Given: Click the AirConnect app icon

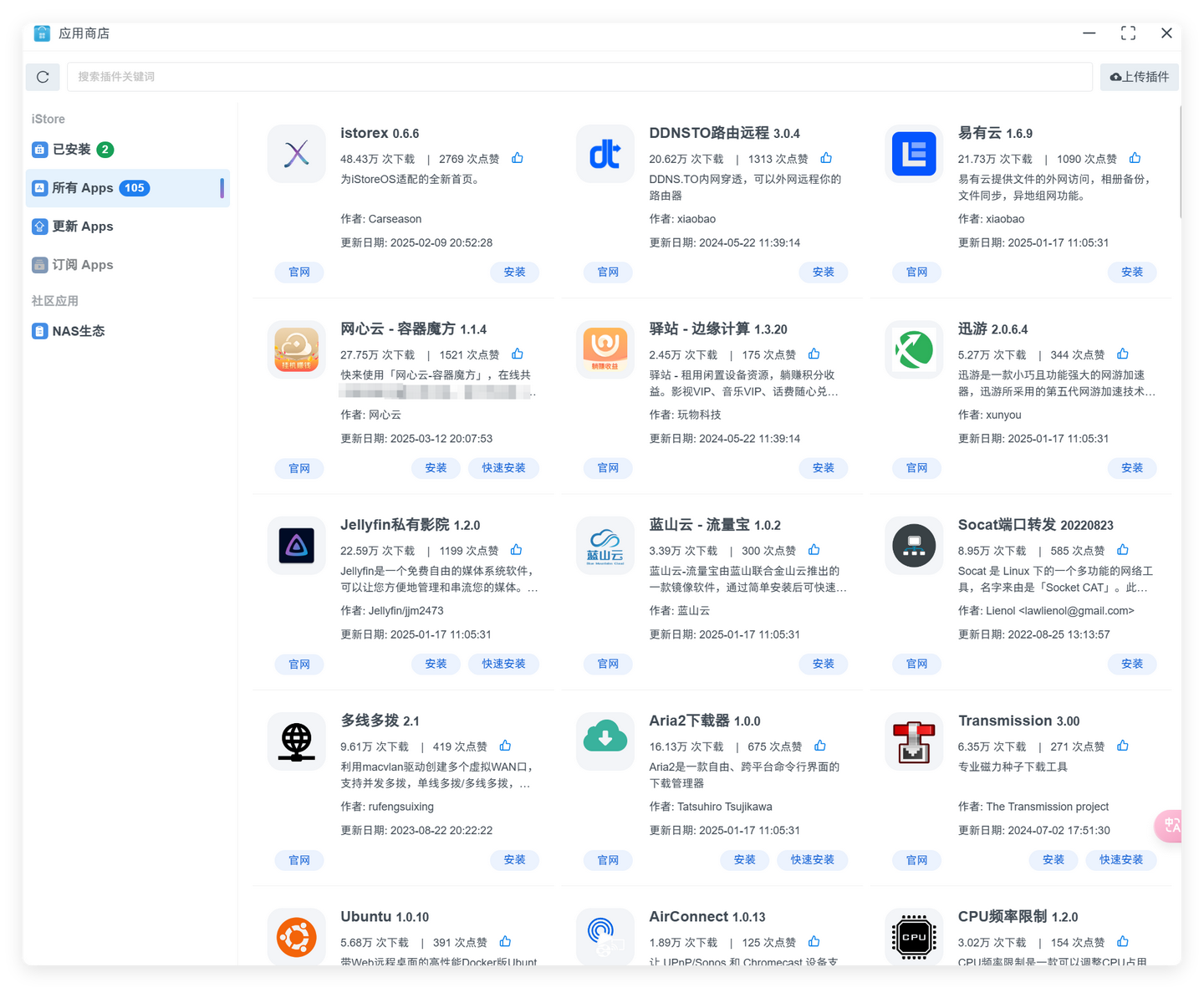Looking at the screenshot, I should [605, 937].
